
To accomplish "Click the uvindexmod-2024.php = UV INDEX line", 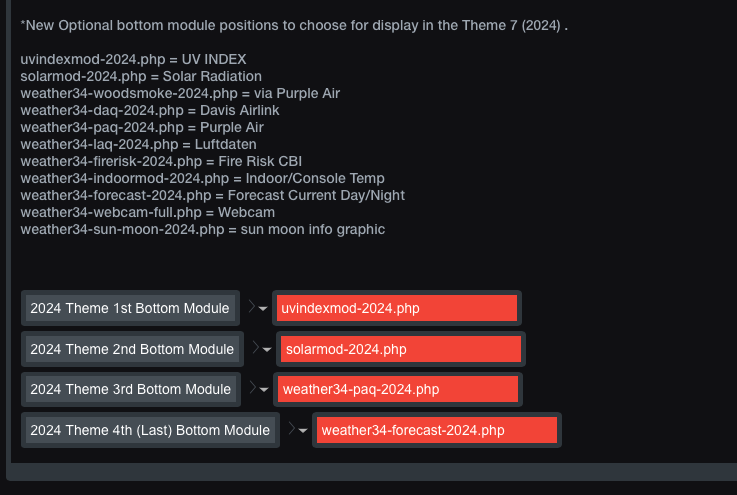I will coord(133,59).
